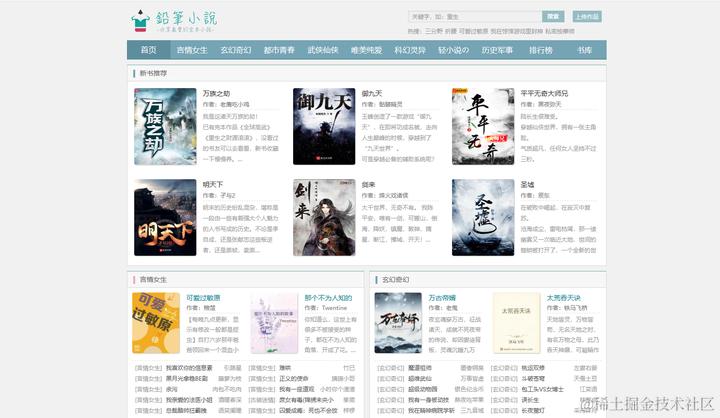Go to the 首页 home tab
Image resolution: width=720 pixels, height=418 pixels.
coord(148,50)
